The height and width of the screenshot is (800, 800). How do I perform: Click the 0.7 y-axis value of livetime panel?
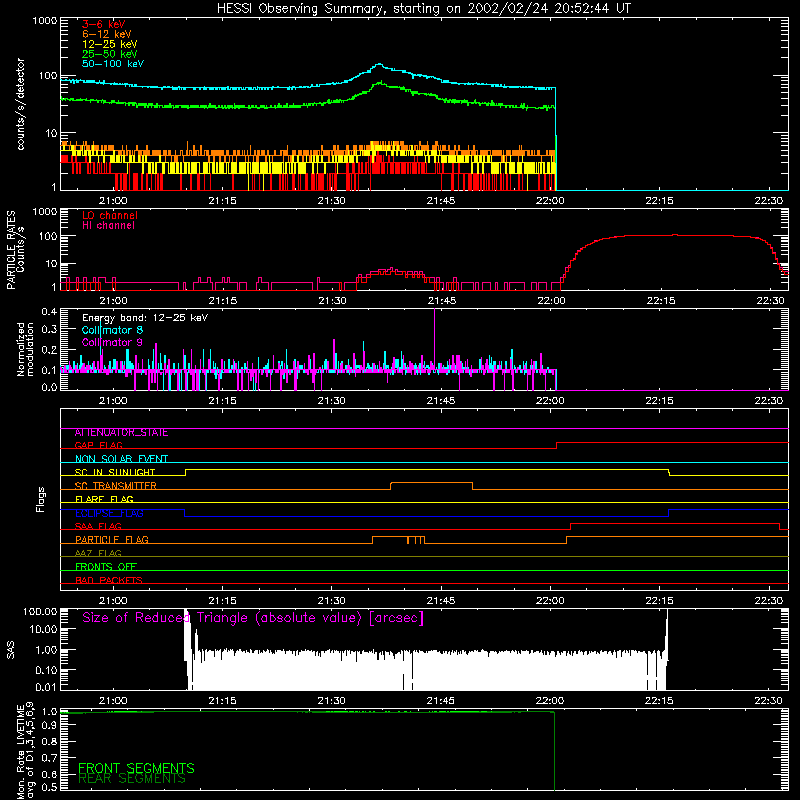[49, 758]
